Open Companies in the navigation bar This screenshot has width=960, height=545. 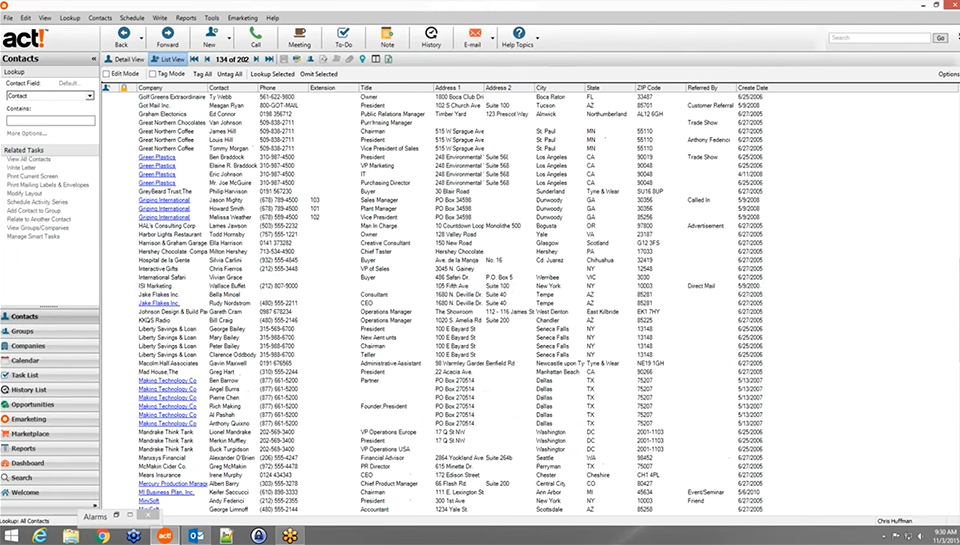pyautogui.click(x=50, y=346)
